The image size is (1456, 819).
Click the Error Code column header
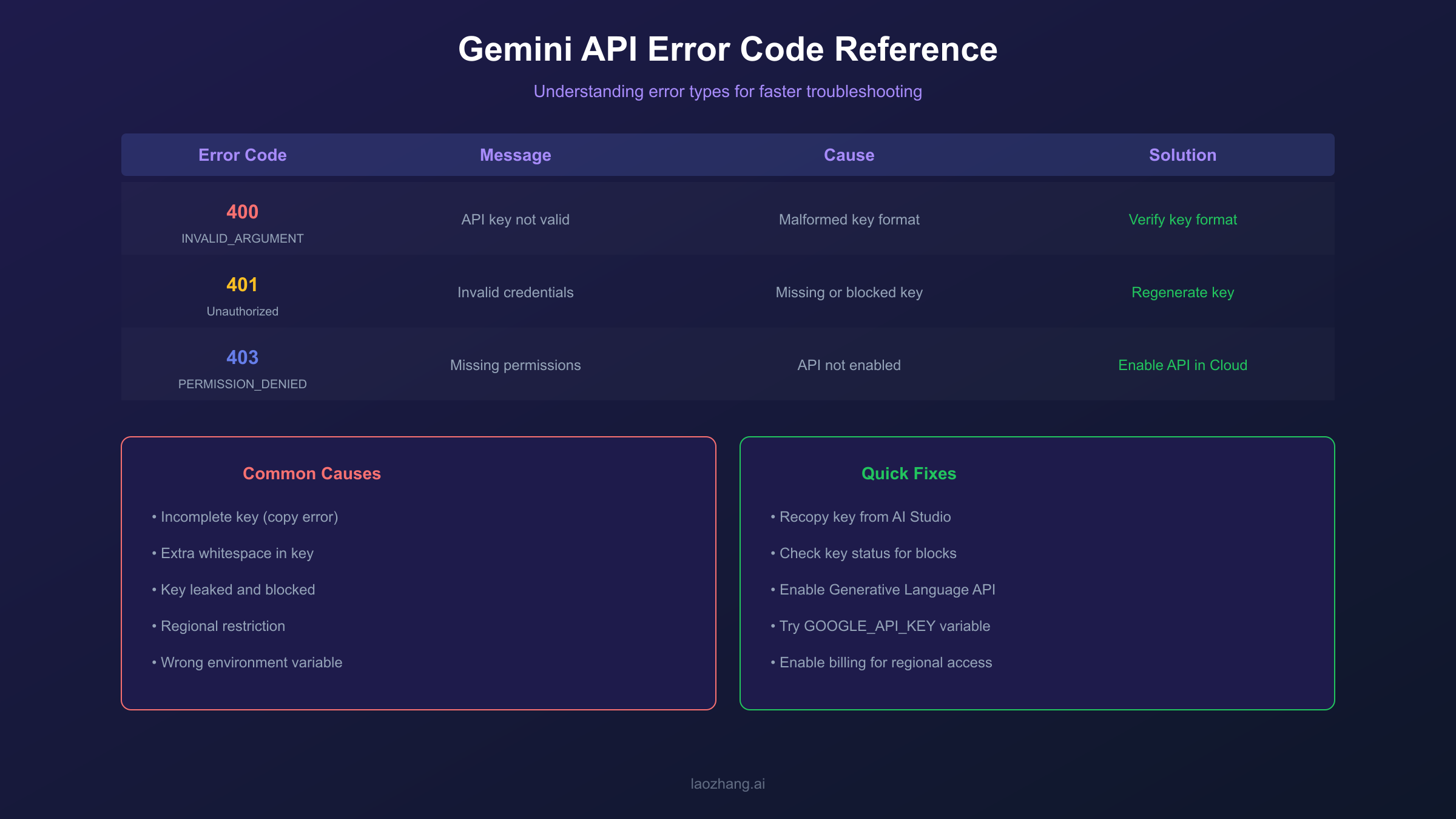pos(241,155)
